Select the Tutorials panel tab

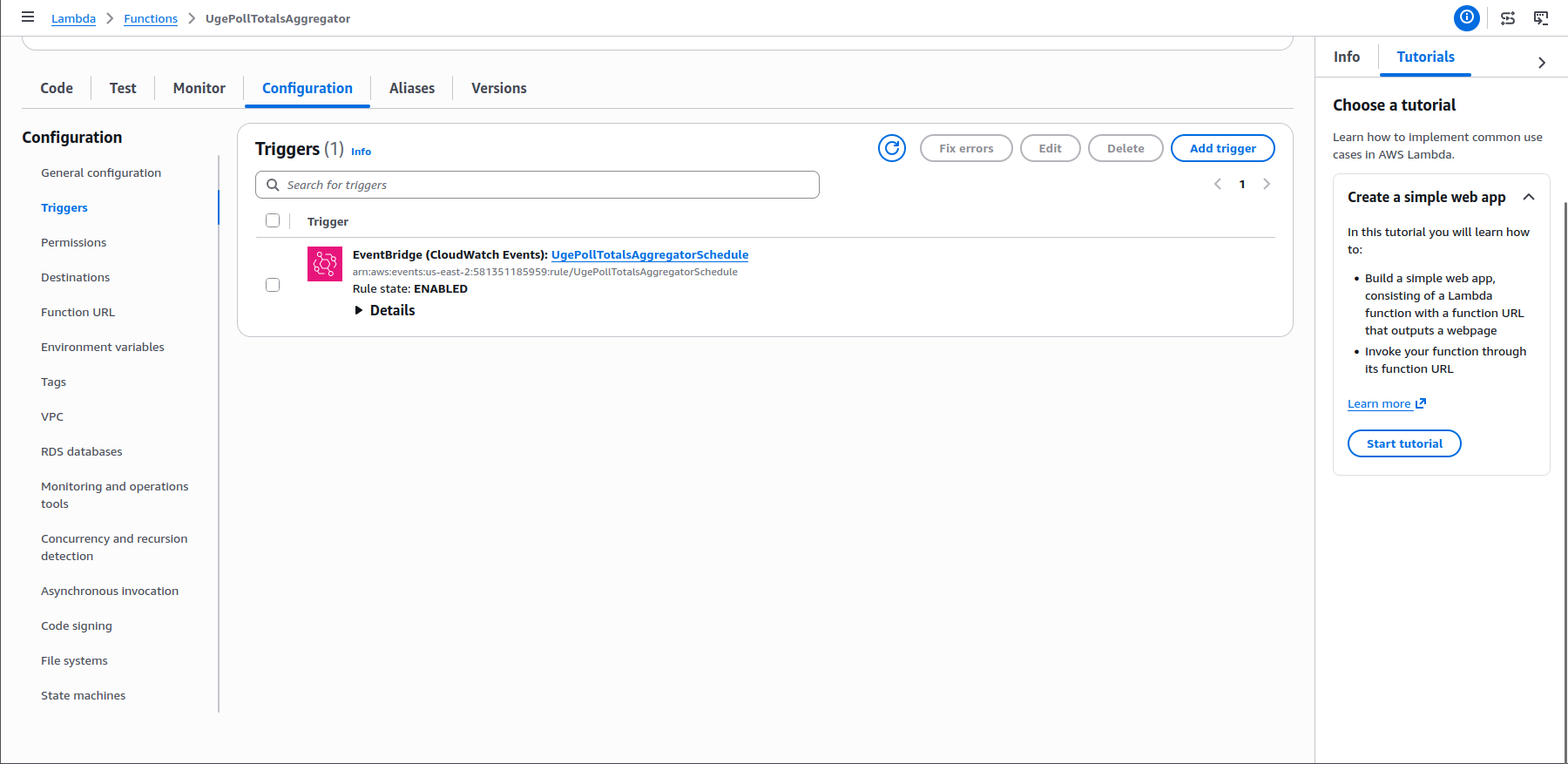coord(1426,57)
